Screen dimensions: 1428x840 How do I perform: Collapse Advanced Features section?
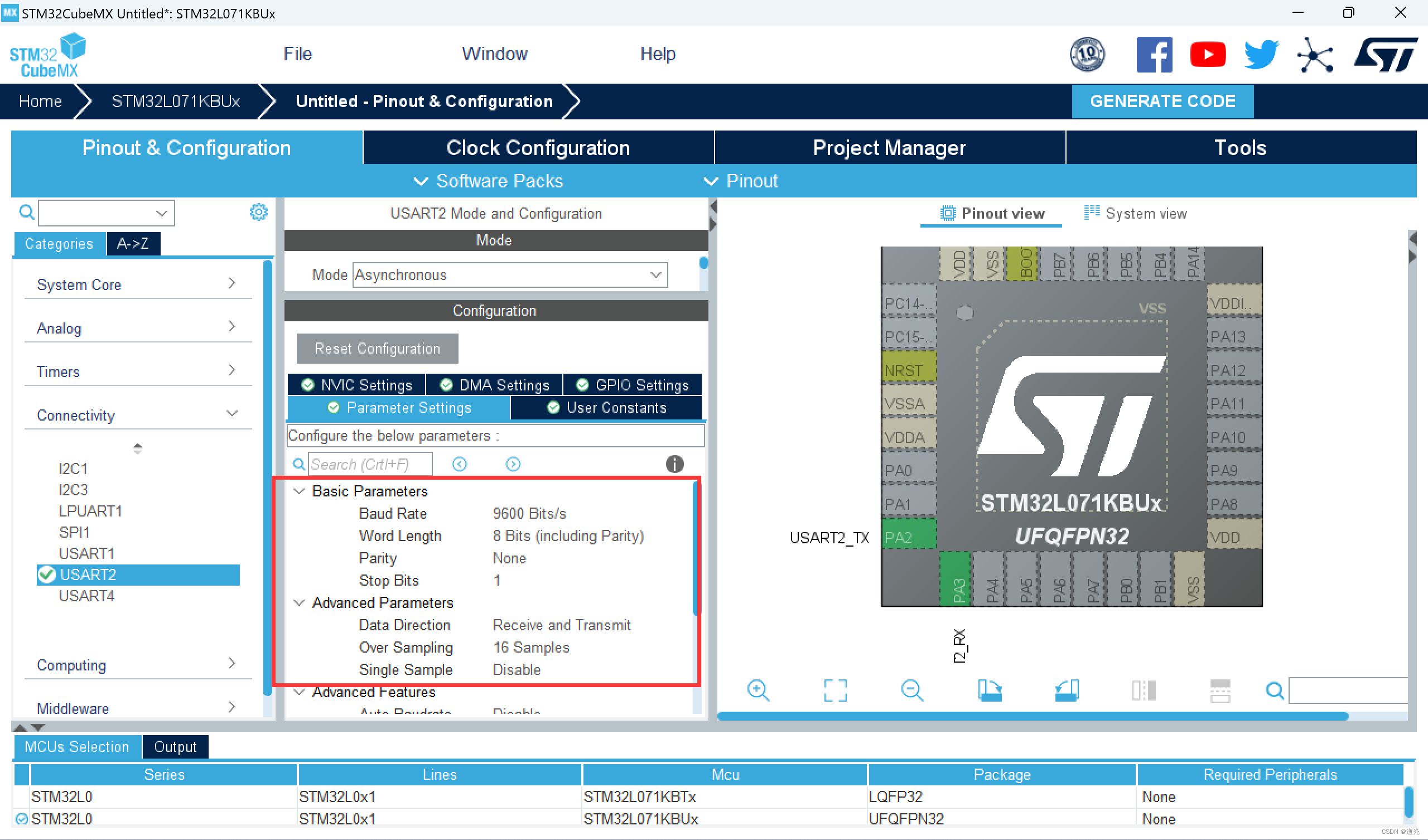(x=298, y=692)
